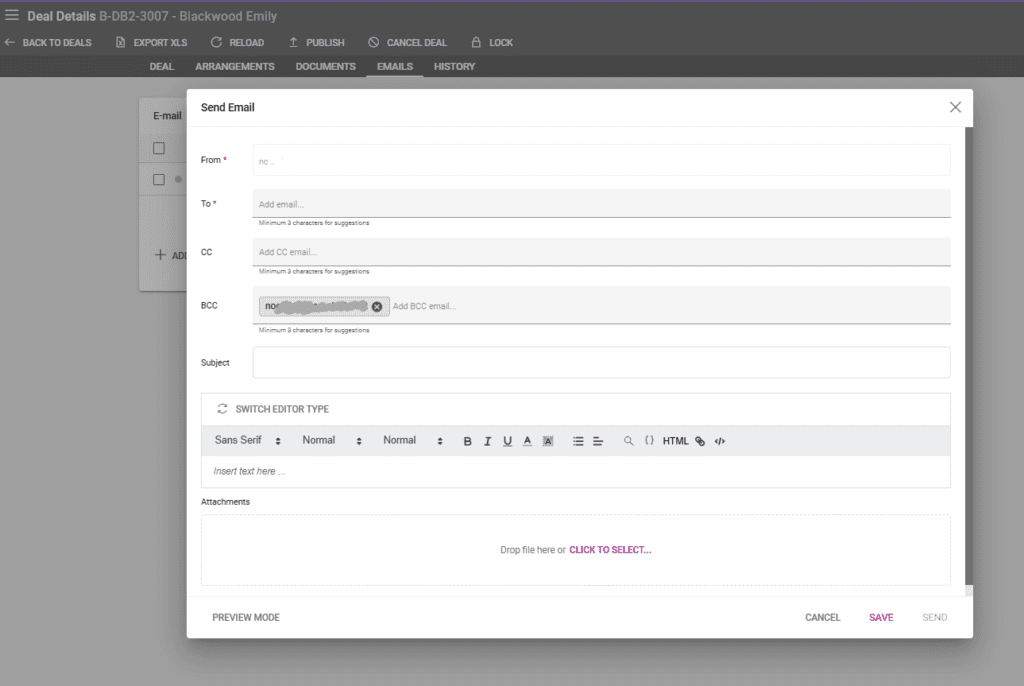Insert a link using chain icon
The width and height of the screenshot is (1024, 686).
(x=700, y=441)
